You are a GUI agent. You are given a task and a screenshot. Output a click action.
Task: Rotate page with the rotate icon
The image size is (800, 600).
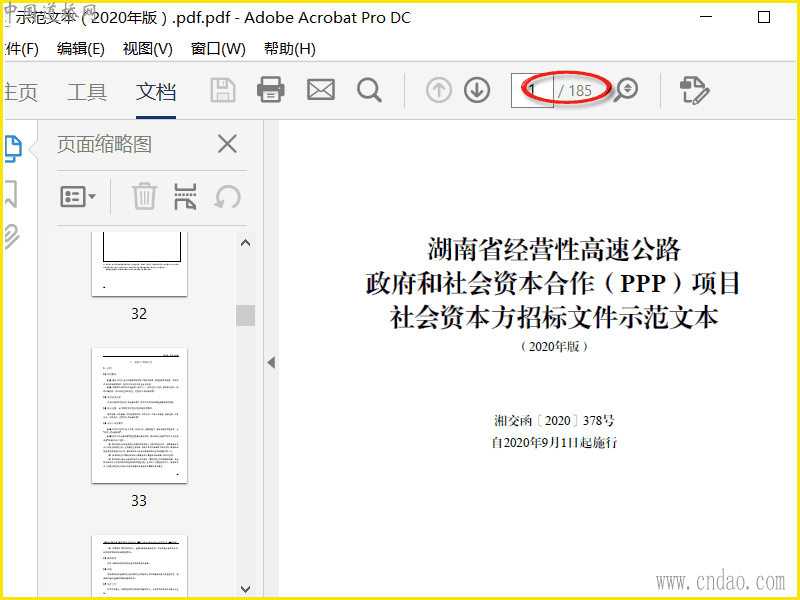pyautogui.click(x=227, y=196)
